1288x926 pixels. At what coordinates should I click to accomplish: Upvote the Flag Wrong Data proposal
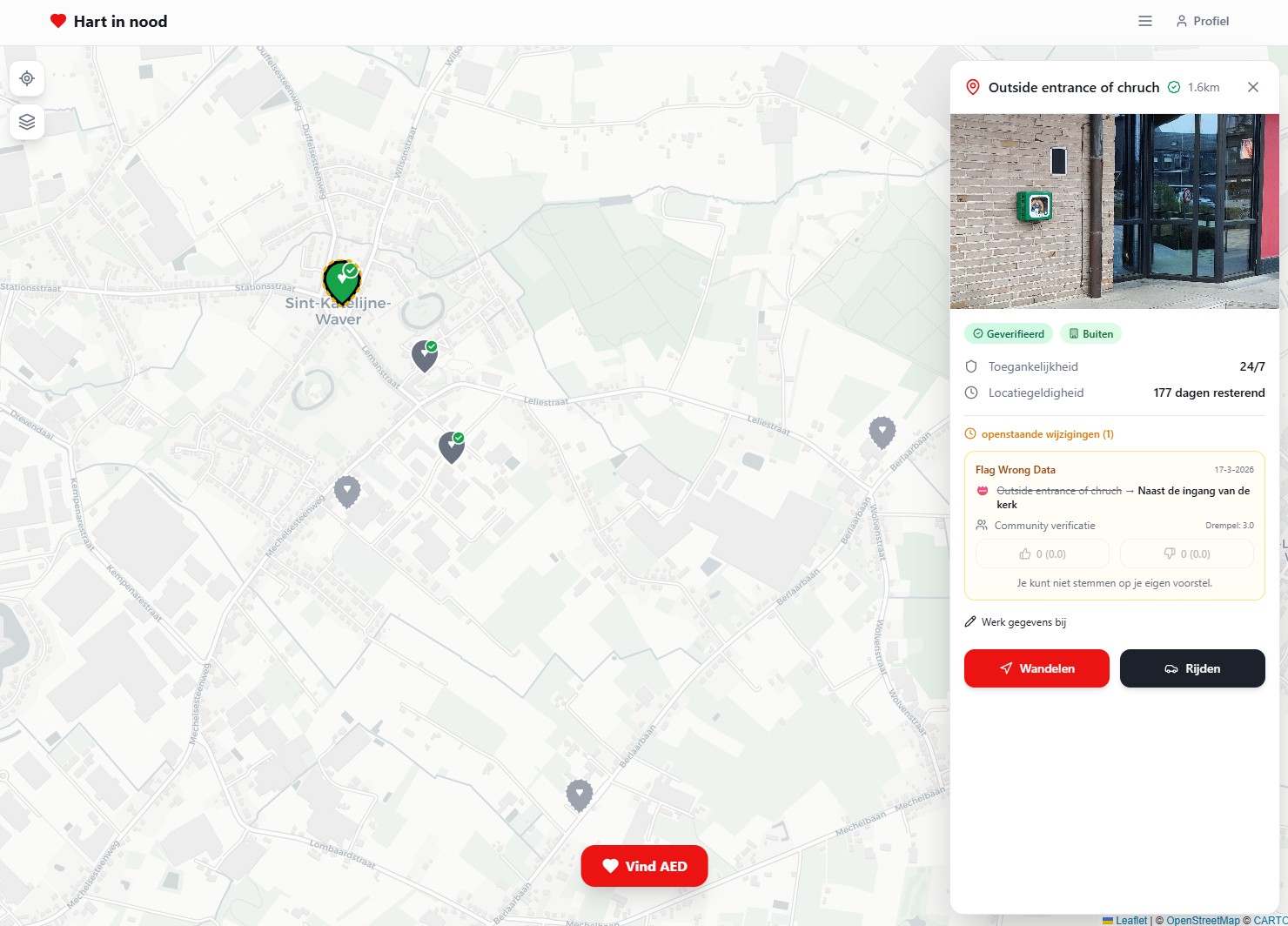point(1042,554)
